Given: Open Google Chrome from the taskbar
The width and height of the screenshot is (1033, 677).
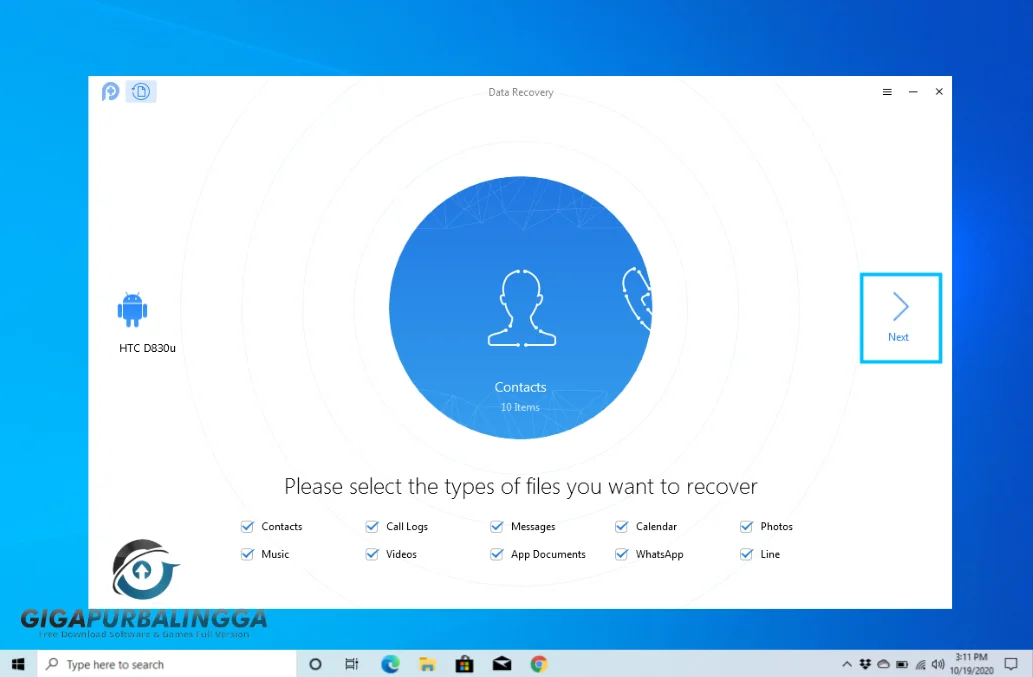Looking at the screenshot, I should [x=538, y=663].
